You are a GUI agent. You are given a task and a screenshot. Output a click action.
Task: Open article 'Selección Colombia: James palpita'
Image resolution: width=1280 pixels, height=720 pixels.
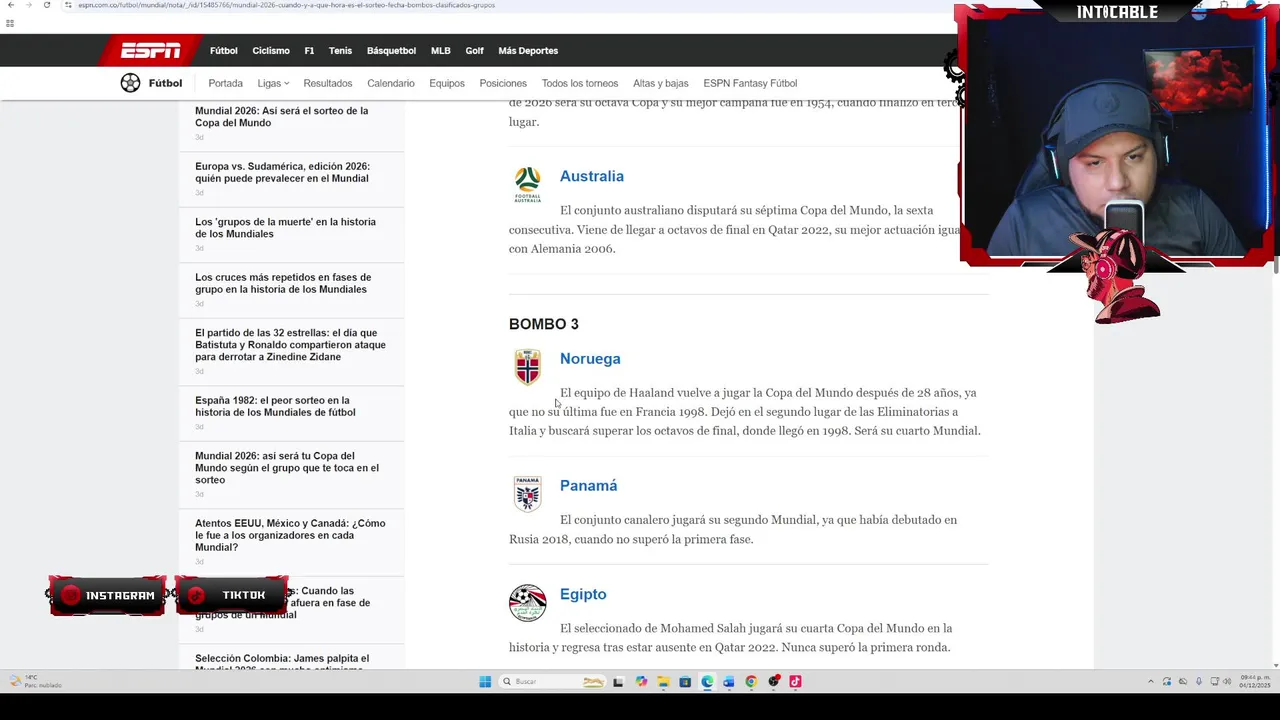pyautogui.click(x=282, y=662)
